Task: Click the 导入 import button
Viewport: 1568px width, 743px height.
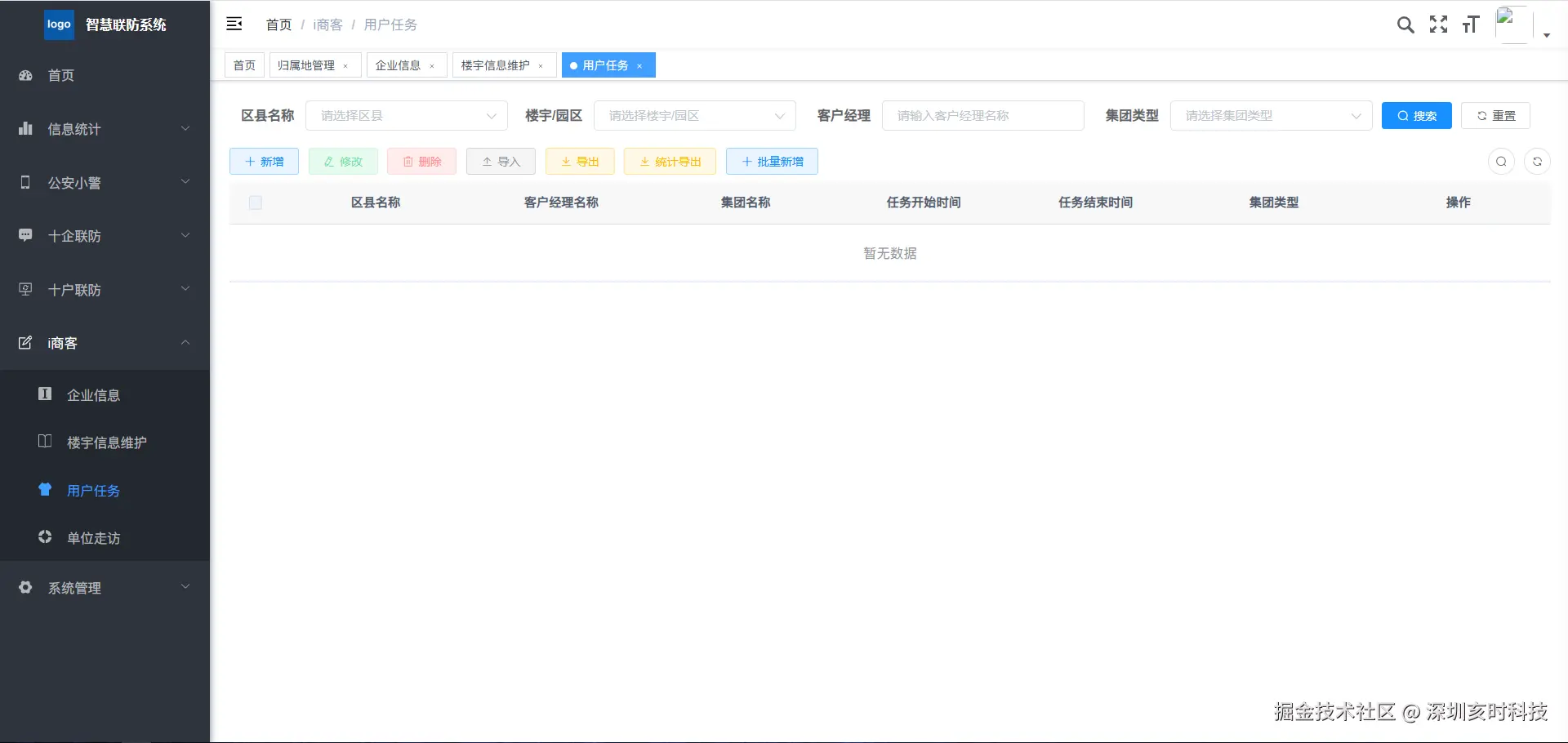Action: click(501, 162)
